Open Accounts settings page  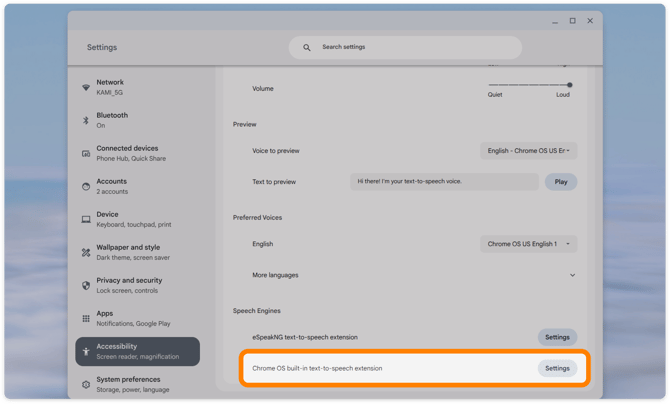point(138,186)
